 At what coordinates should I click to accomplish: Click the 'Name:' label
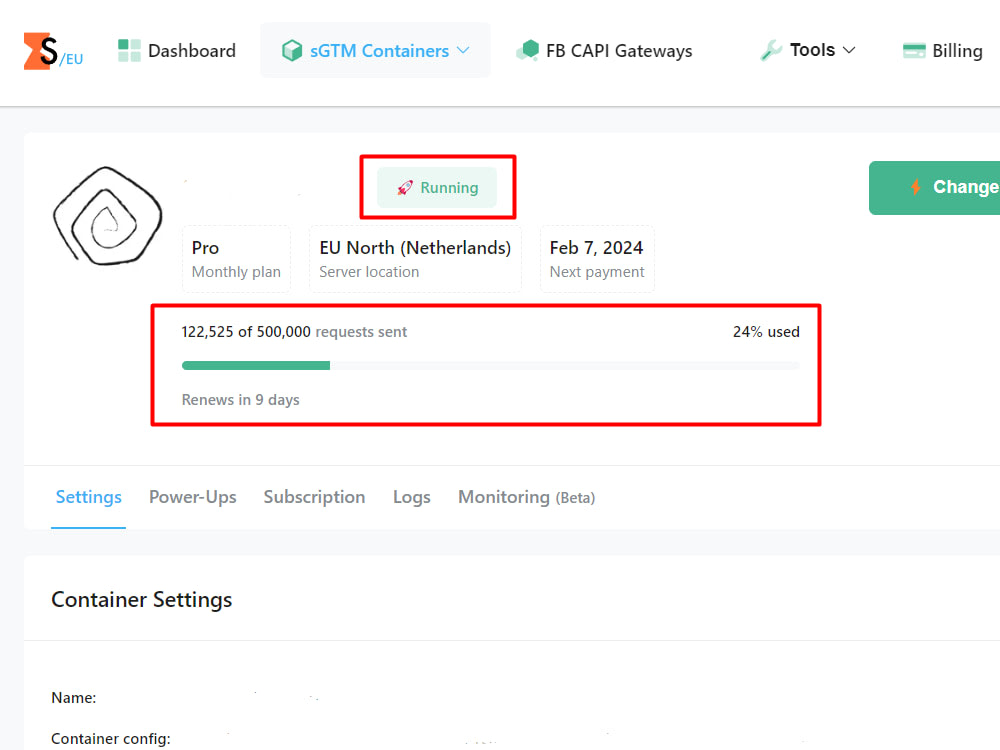[73, 698]
